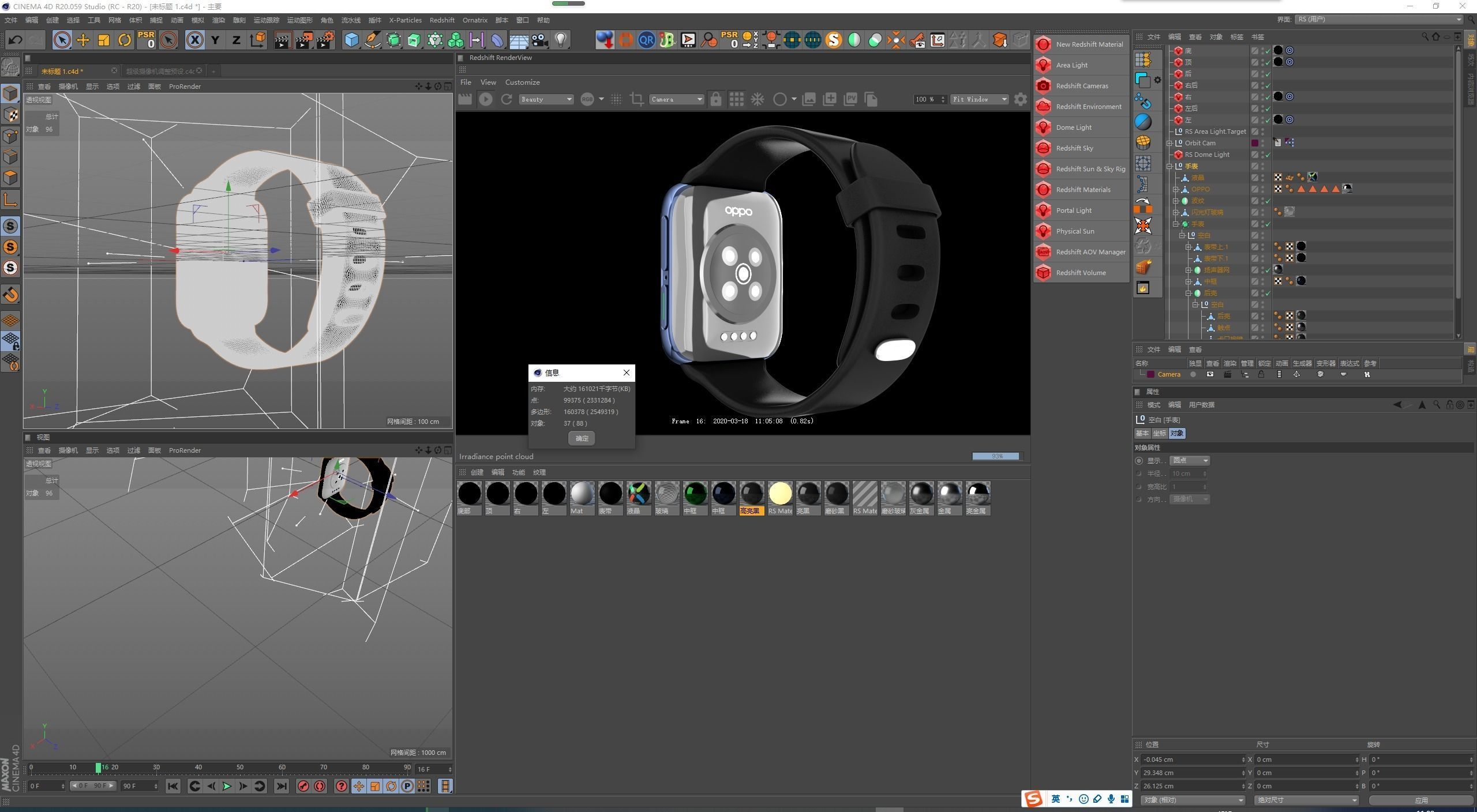The height and width of the screenshot is (812, 1477).
Task: Go to end of animation button
Action: click(282, 786)
